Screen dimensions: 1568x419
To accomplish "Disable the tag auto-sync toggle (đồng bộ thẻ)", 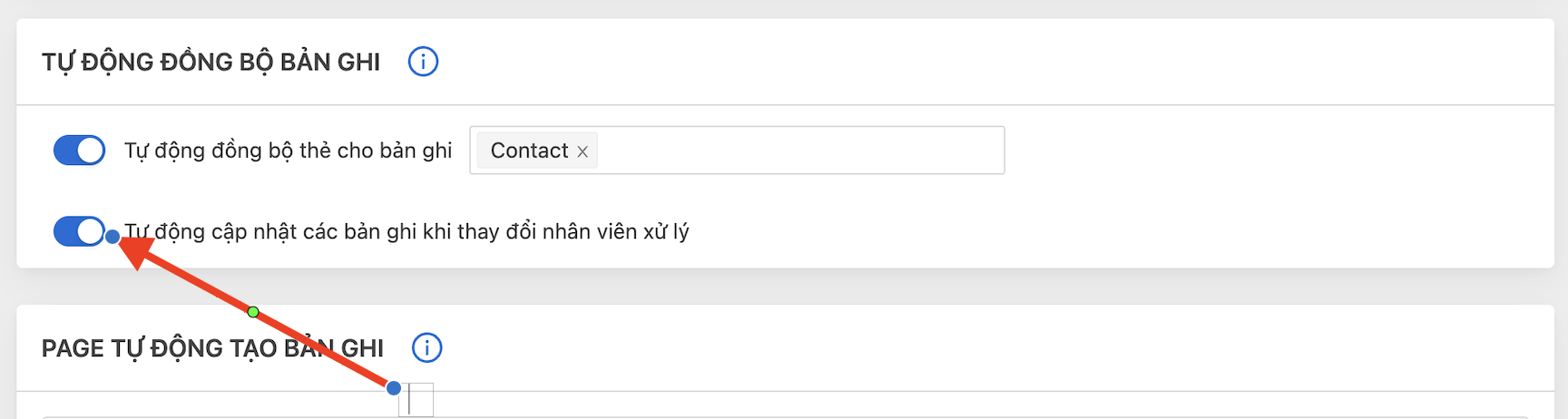I will (79, 151).
